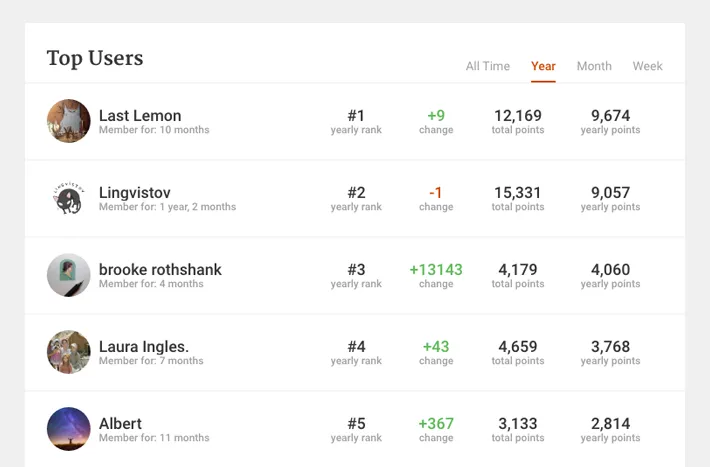Click Laura Ingles.'s group photo avatar
This screenshot has width=710, height=467.
click(x=68, y=352)
